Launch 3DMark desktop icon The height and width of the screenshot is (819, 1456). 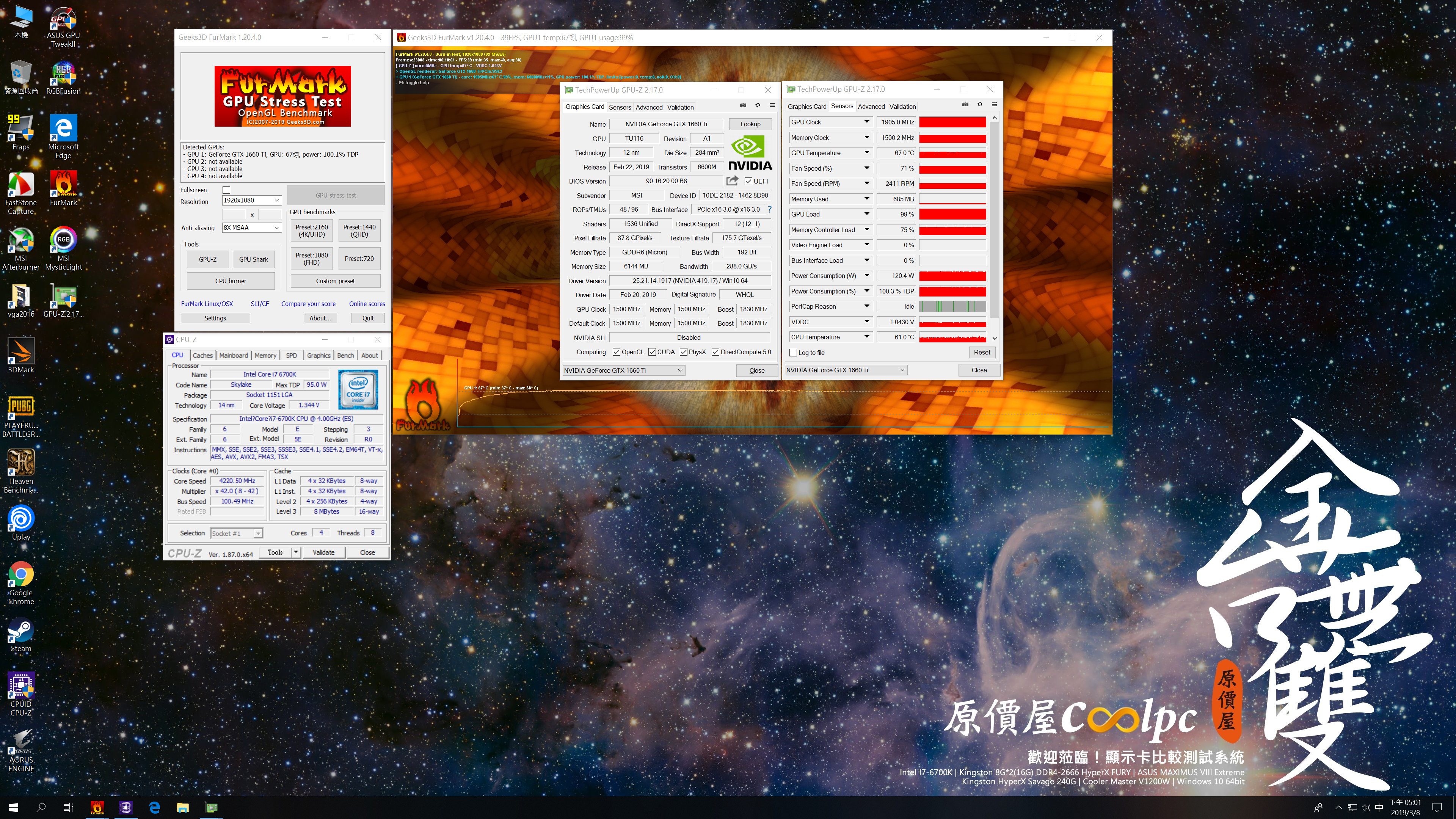[x=21, y=356]
